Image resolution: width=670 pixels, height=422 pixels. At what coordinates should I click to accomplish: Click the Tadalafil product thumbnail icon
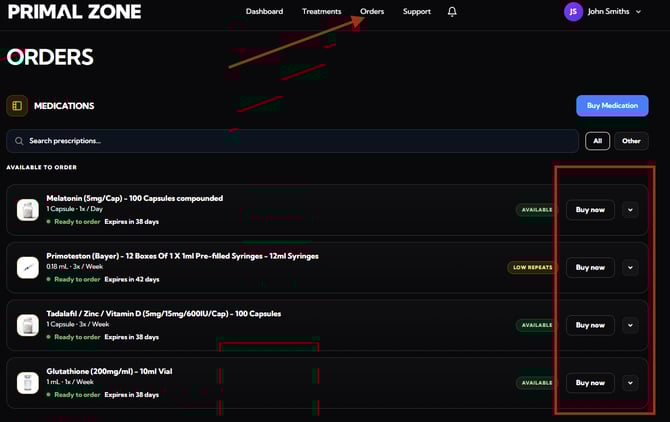click(28, 325)
